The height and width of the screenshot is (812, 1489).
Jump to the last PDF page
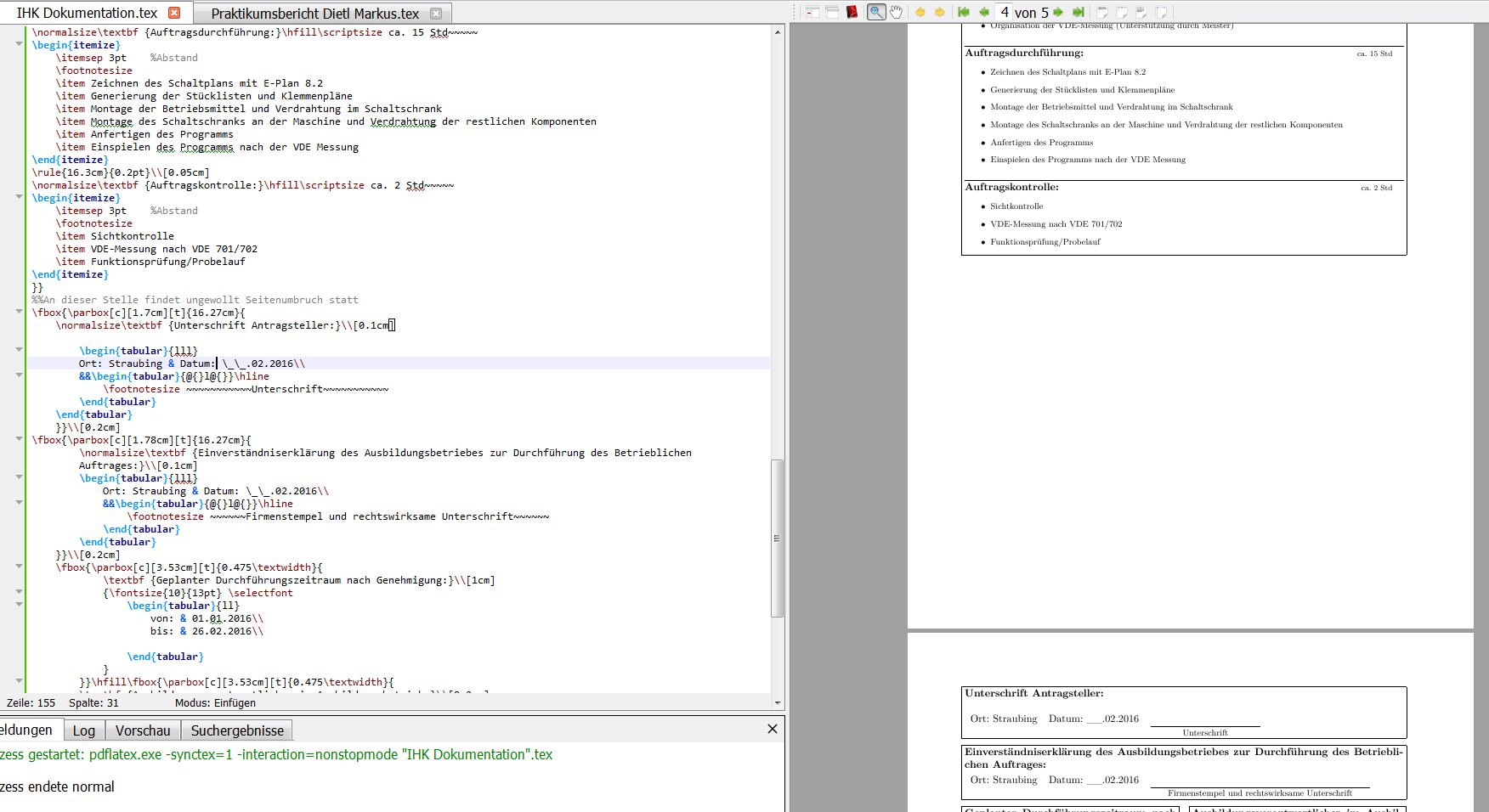point(1076,12)
